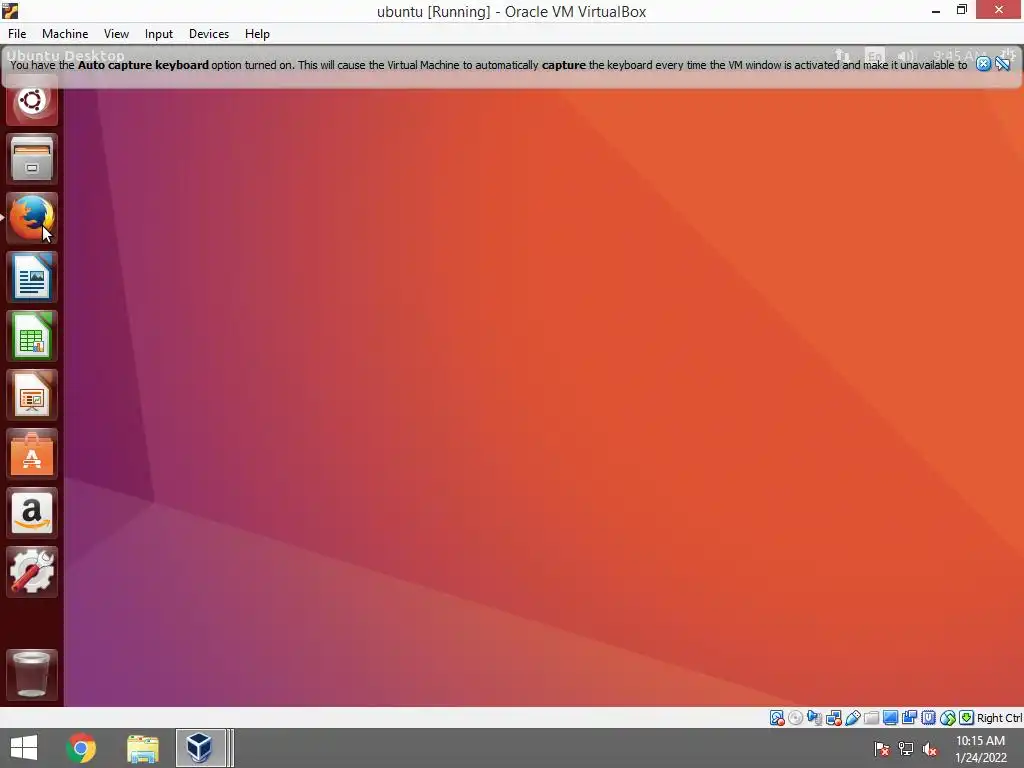Open the Input menu
The image size is (1024, 768).
pos(159,34)
